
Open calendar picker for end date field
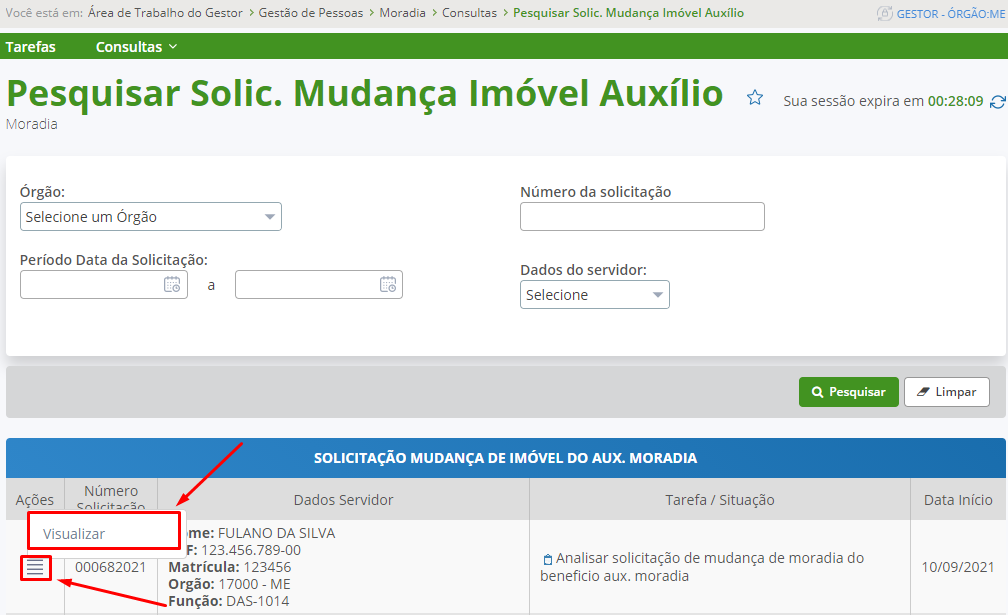pyautogui.click(x=388, y=285)
